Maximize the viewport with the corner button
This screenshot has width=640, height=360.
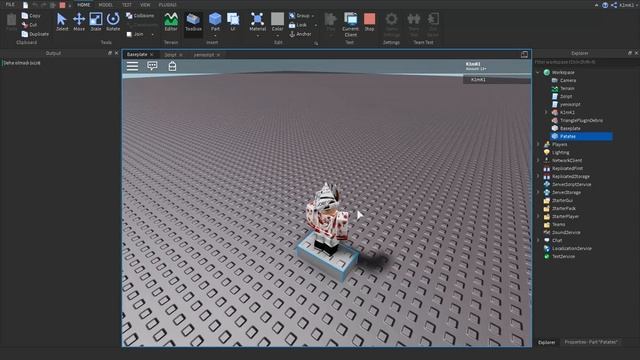[x=524, y=54]
